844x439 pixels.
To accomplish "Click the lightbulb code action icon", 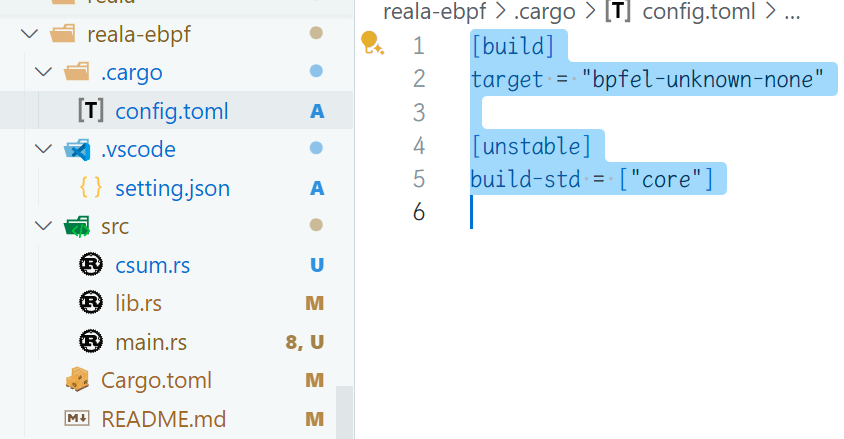I will [x=371, y=43].
